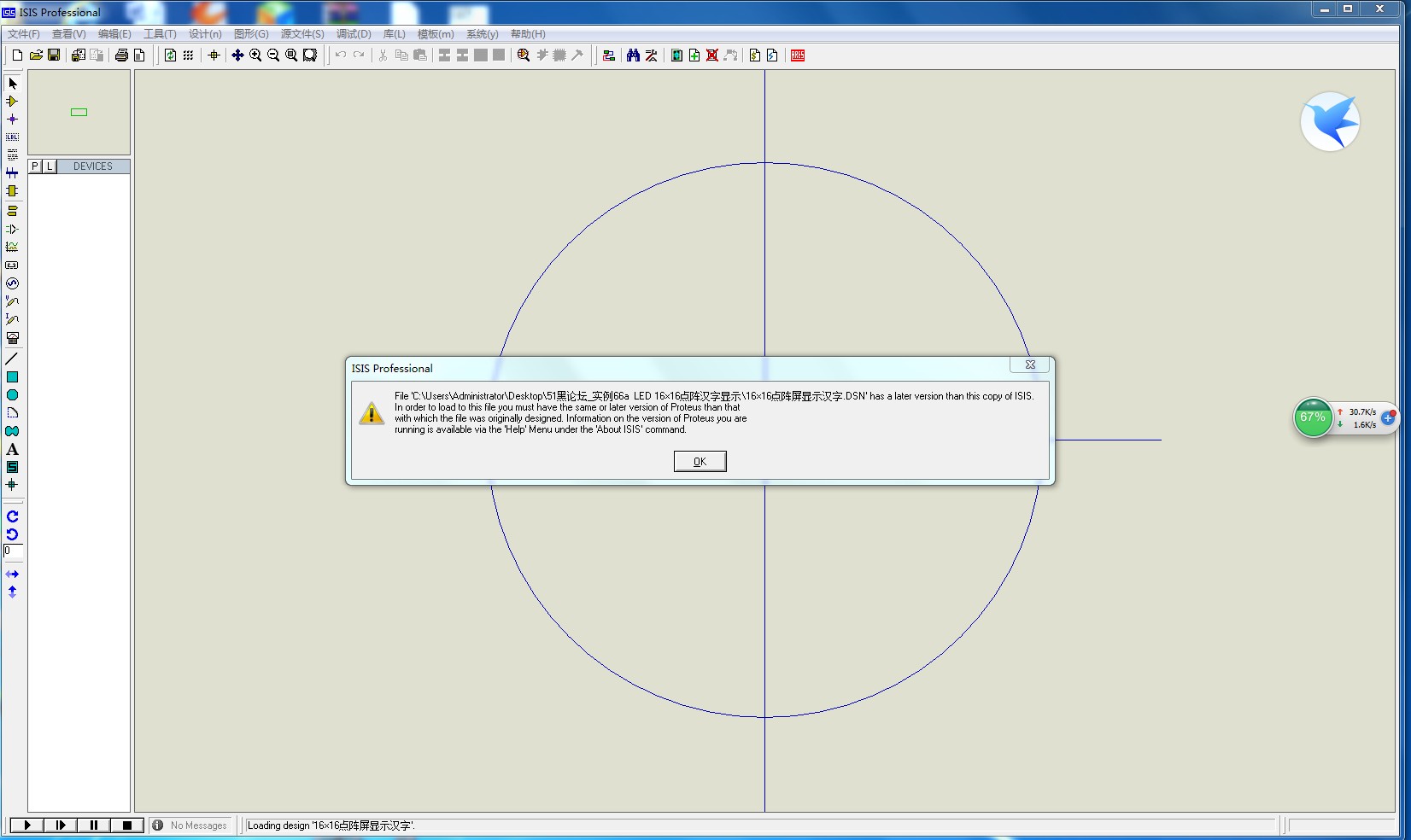Viewport: 1411px width, 840px height.
Task: Toggle the false origin crosshair icon
Action: tap(214, 55)
